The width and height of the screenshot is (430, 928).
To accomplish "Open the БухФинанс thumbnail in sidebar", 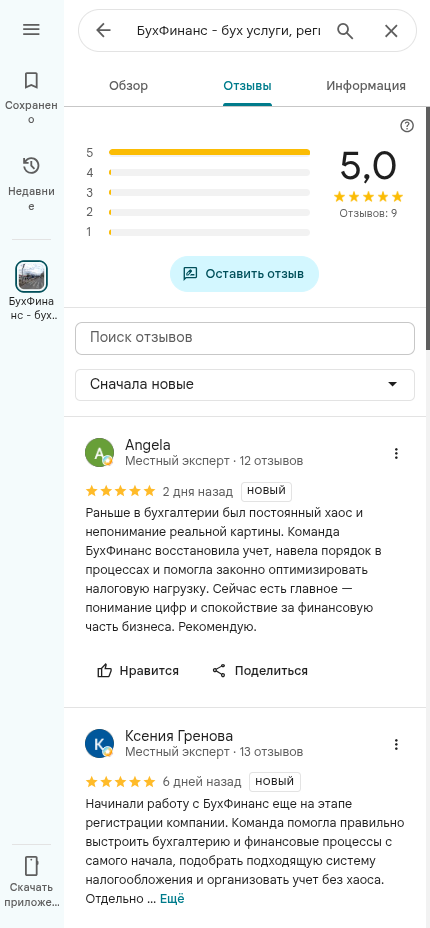I will [x=31, y=276].
